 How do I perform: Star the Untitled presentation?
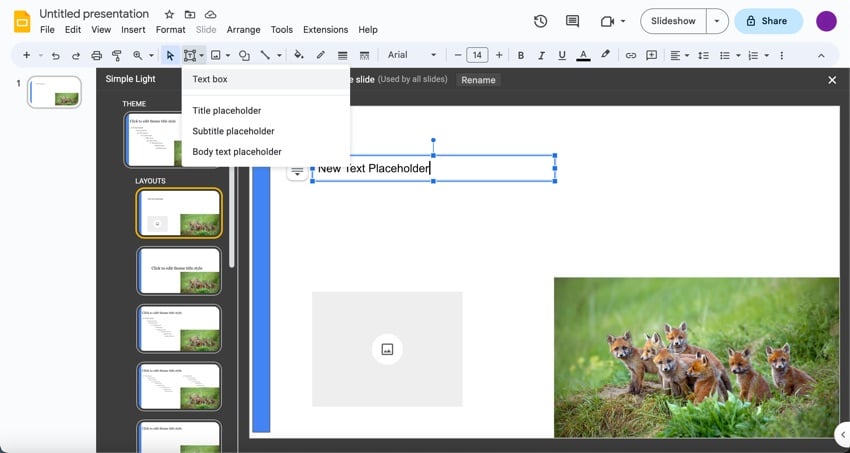click(169, 15)
